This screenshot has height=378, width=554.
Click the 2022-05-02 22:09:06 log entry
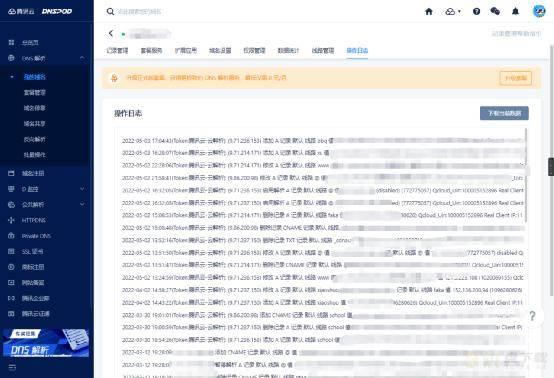(x=323, y=165)
